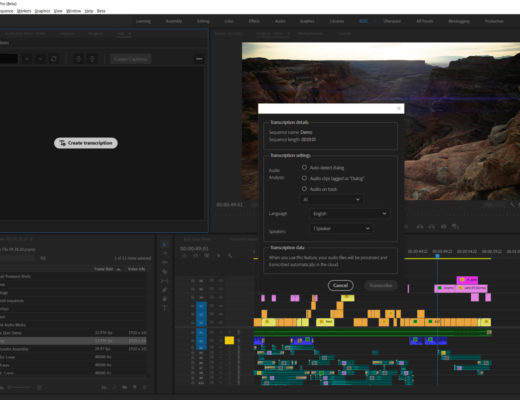Open the Speakers dropdown
Image resolution: width=520 pixels, height=400 pixels.
click(341, 228)
